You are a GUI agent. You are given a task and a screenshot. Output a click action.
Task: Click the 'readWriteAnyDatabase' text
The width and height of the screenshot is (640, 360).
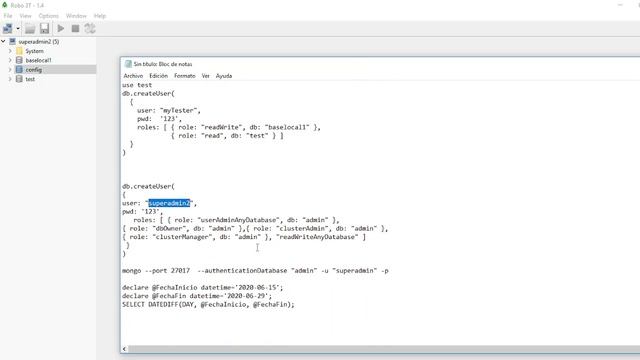pos(317,237)
